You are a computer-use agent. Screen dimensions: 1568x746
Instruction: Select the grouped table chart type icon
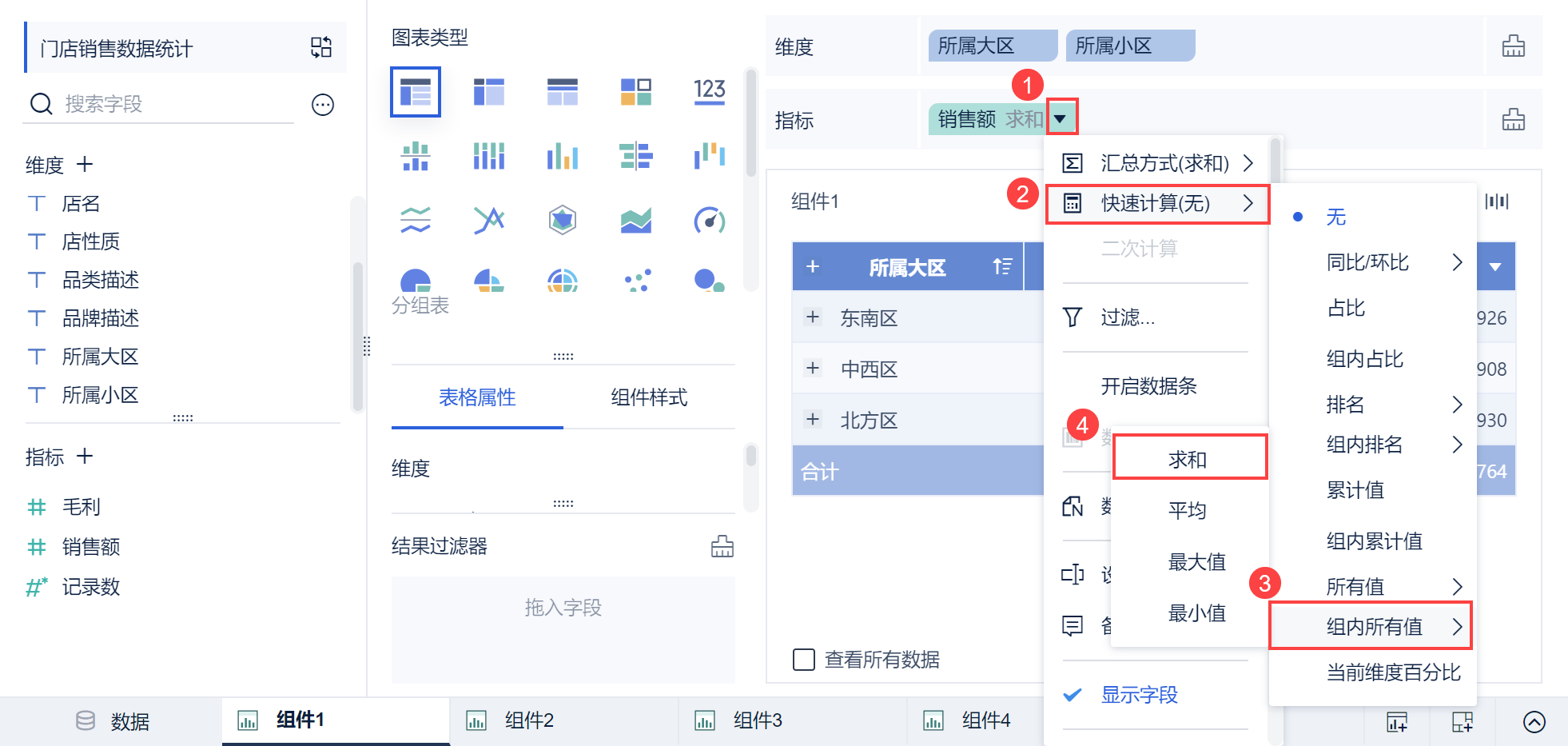[x=416, y=92]
